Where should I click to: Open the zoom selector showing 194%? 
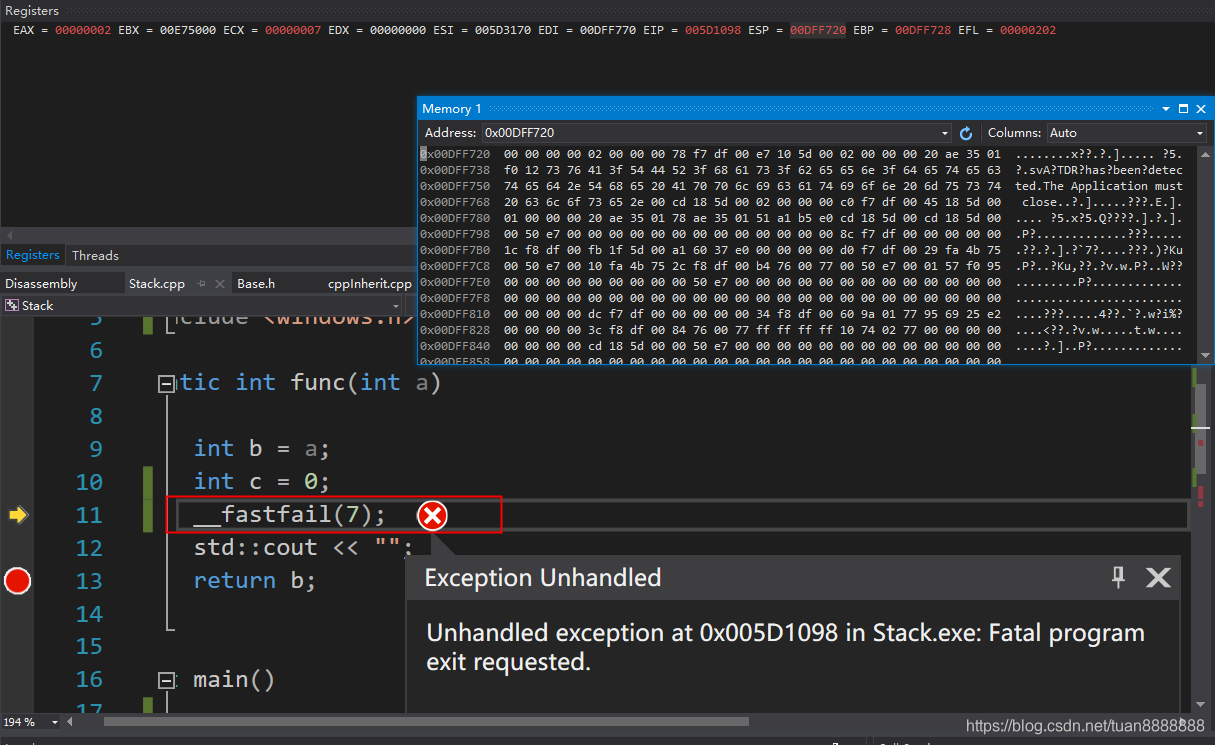pyautogui.click(x=31, y=721)
